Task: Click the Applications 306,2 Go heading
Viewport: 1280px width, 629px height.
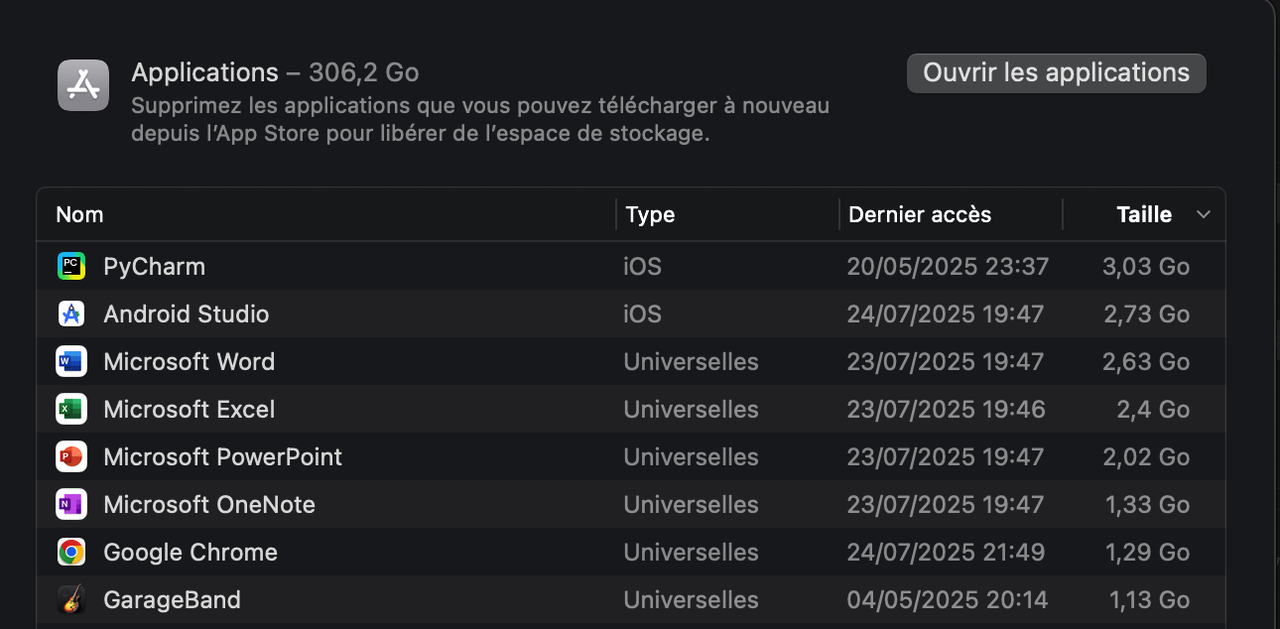Action: coord(275,73)
